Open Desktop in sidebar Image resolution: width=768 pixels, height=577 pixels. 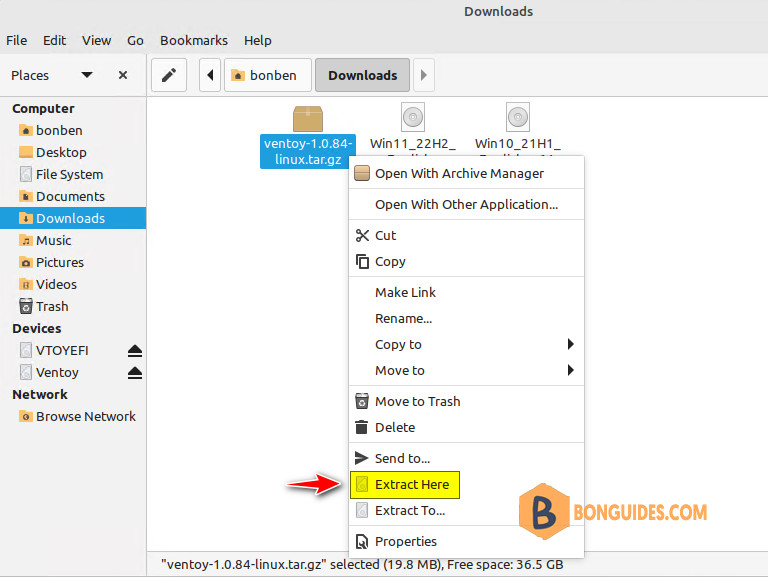[73, 152]
